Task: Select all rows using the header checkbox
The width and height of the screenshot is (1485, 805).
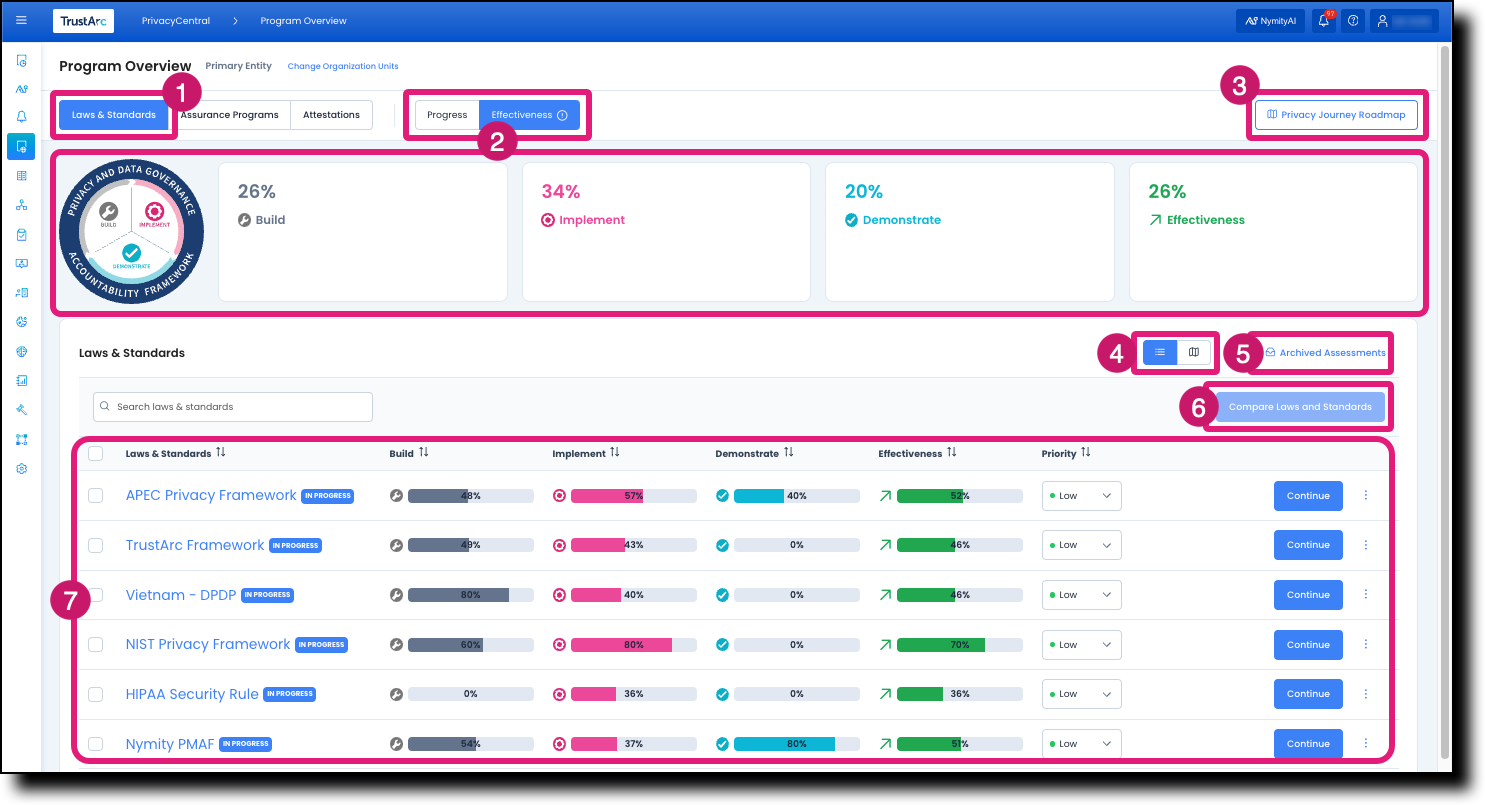Action: 96,453
